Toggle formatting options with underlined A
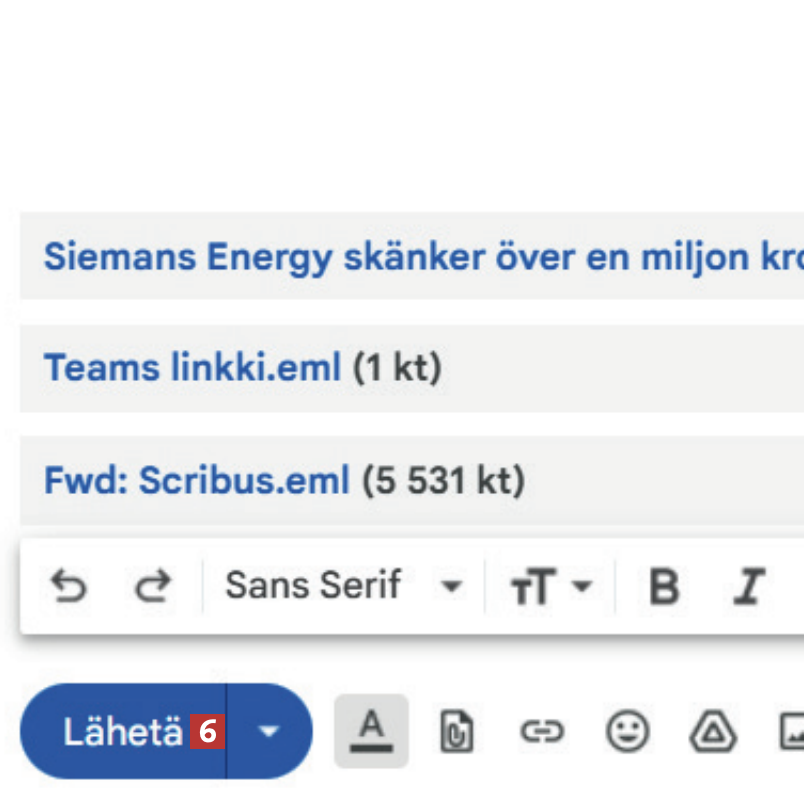Image resolution: width=804 pixels, height=796 pixels. 371,731
